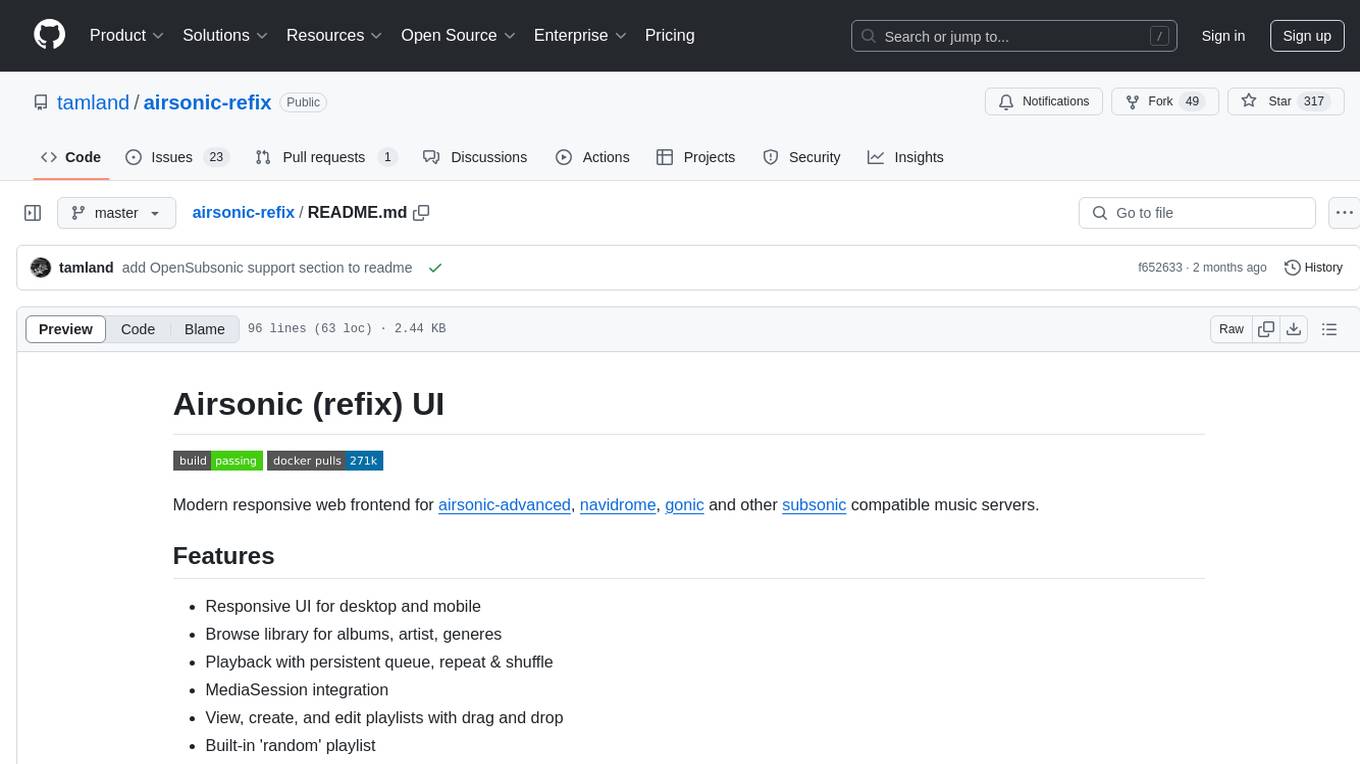
Task: Open the Pull requests tab
Action: (326, 157)
